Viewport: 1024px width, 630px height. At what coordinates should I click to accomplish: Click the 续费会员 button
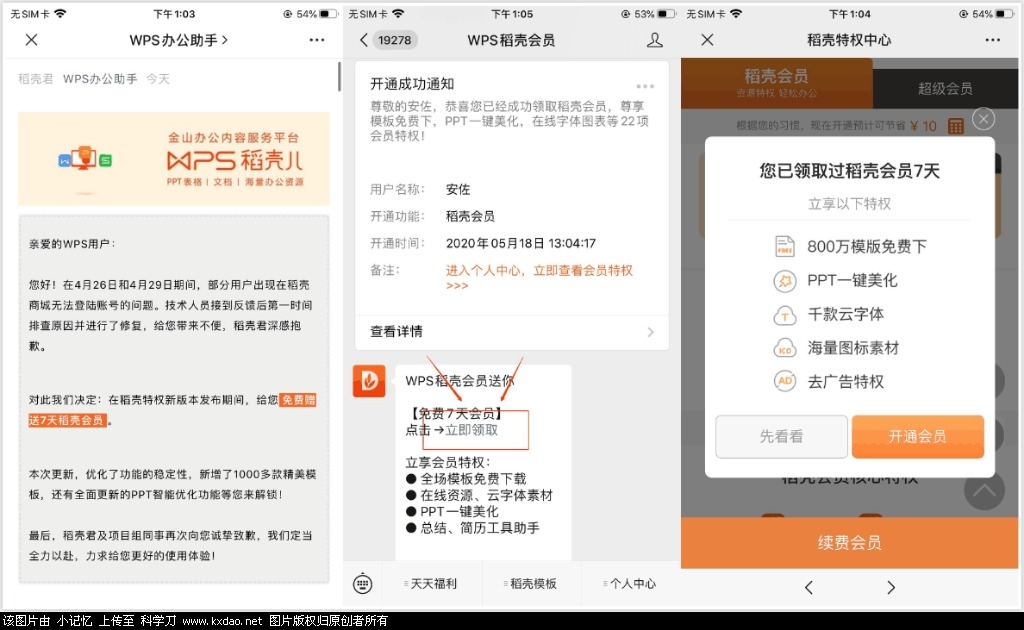849,543
